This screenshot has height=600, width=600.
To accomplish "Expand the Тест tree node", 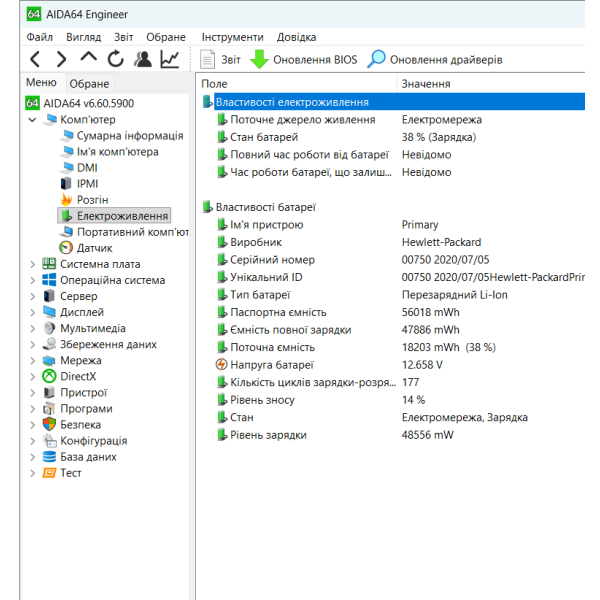I will point(33,473).
